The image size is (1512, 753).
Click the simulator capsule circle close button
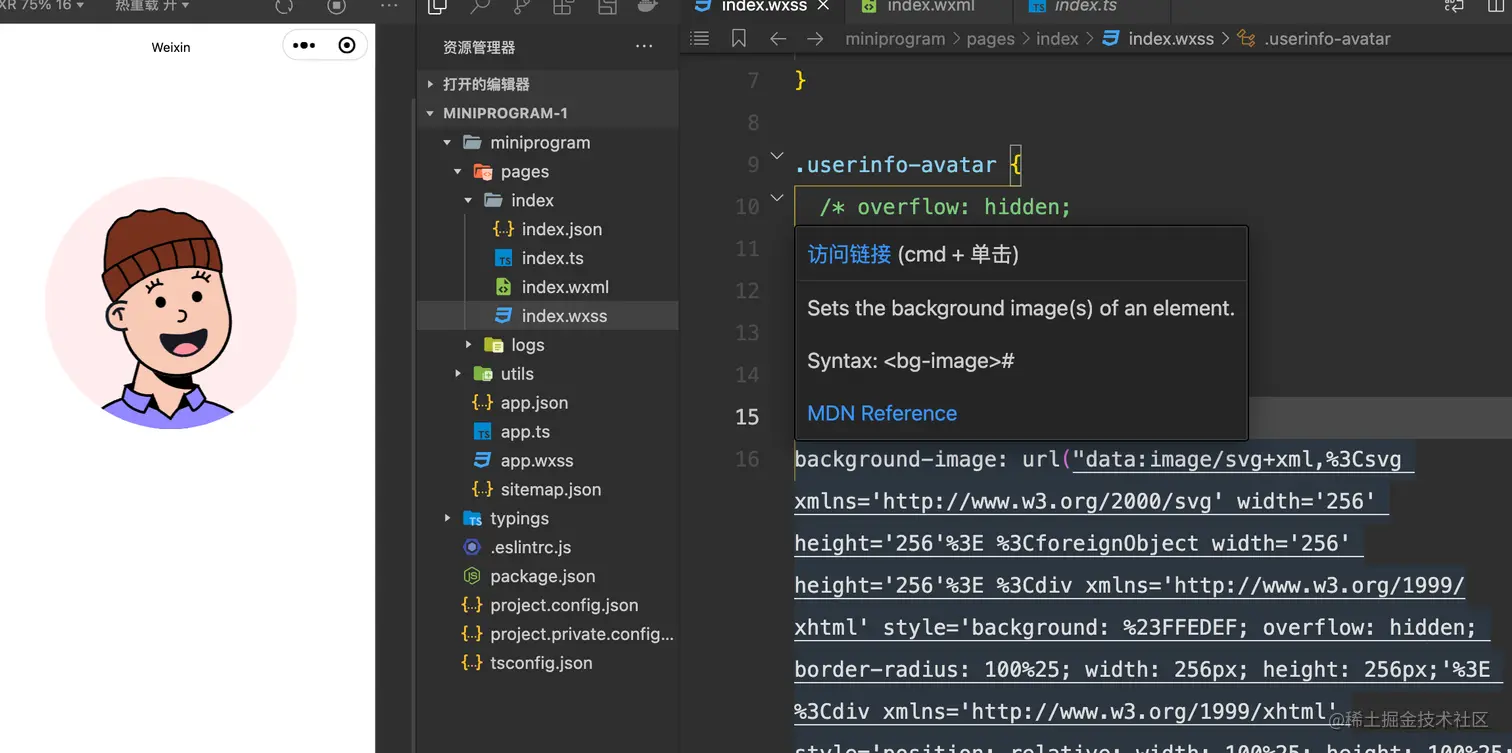(347, 46)
